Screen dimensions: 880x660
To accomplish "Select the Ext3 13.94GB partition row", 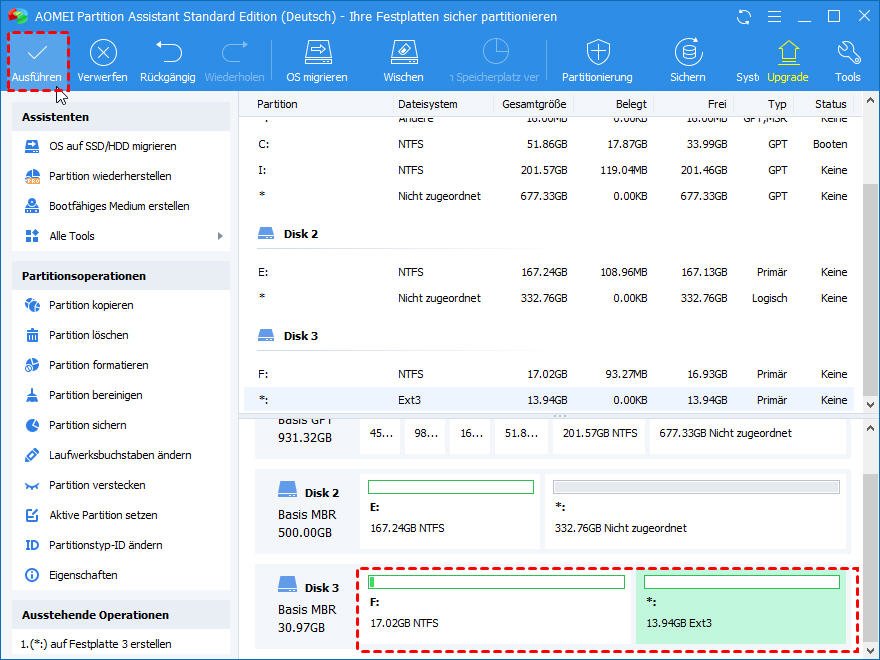I will tap(549, 400).
